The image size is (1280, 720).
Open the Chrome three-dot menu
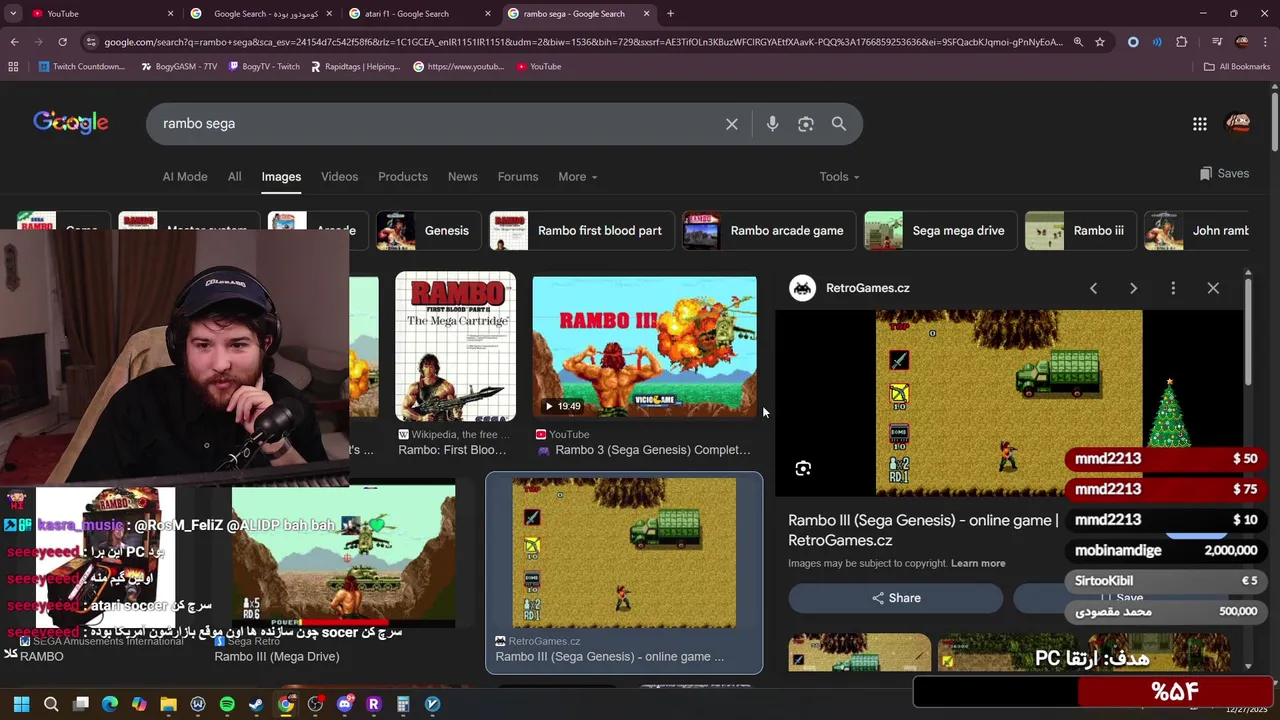1266,42
